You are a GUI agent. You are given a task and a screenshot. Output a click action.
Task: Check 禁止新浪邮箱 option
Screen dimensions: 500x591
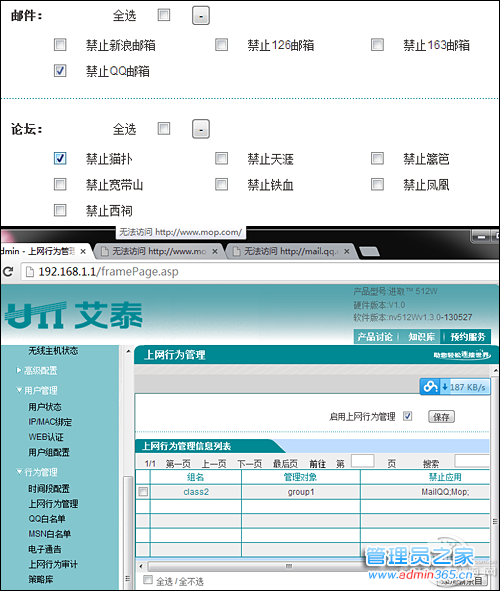click(60, 44)
